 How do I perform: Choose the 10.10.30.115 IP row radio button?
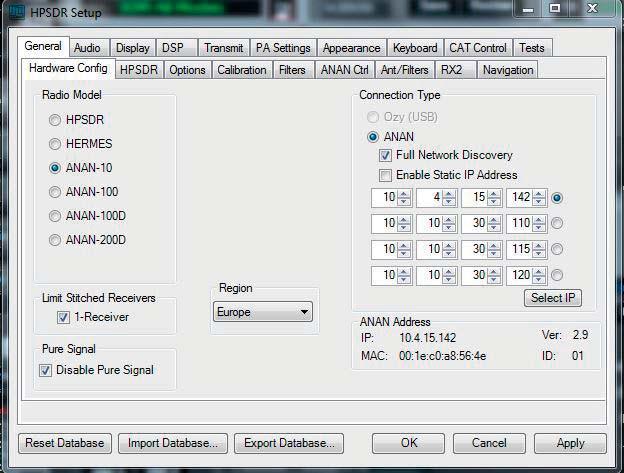click(557, 249)
